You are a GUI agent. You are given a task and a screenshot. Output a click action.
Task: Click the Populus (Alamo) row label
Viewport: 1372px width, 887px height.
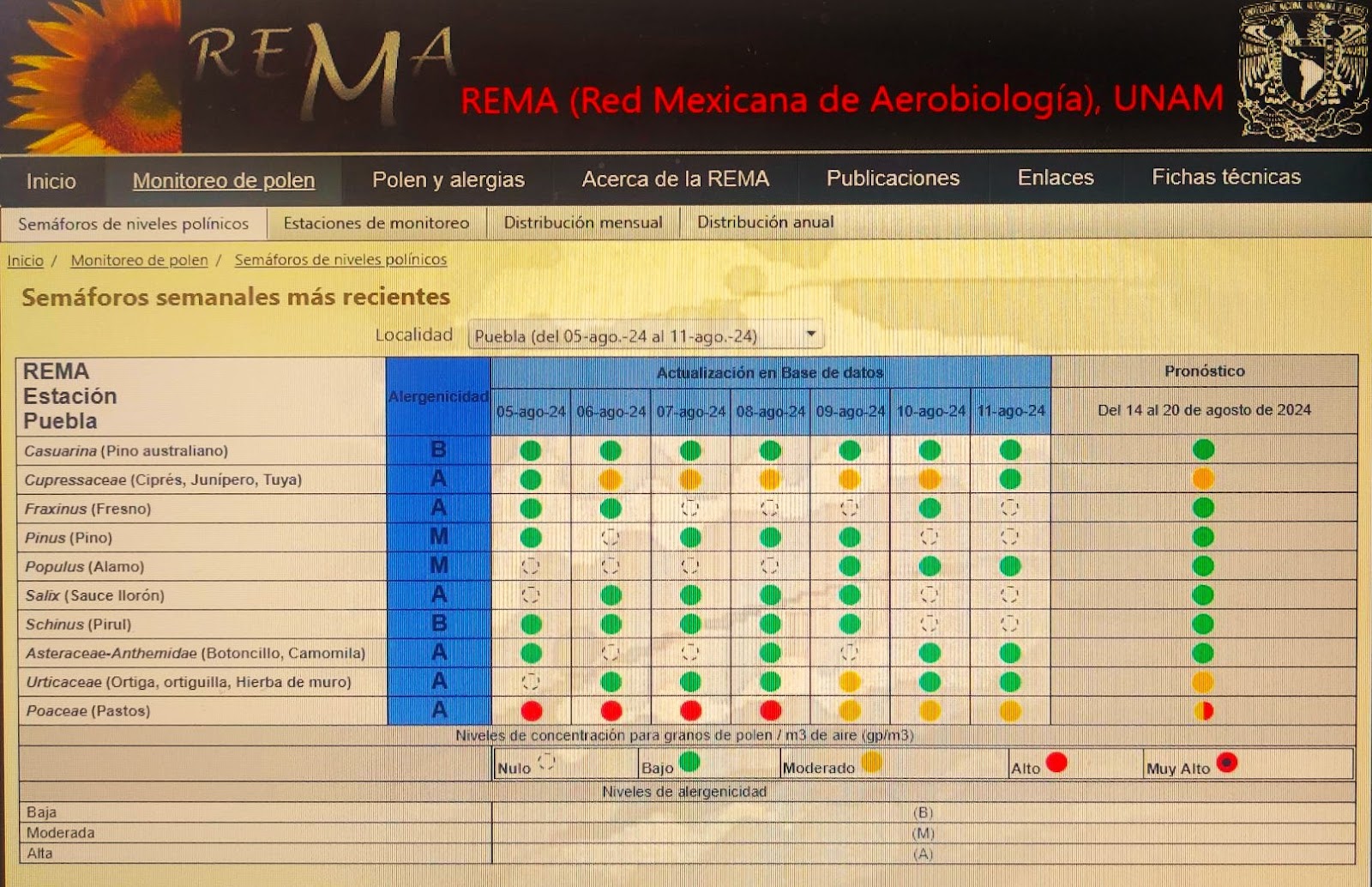click(84, 567)
